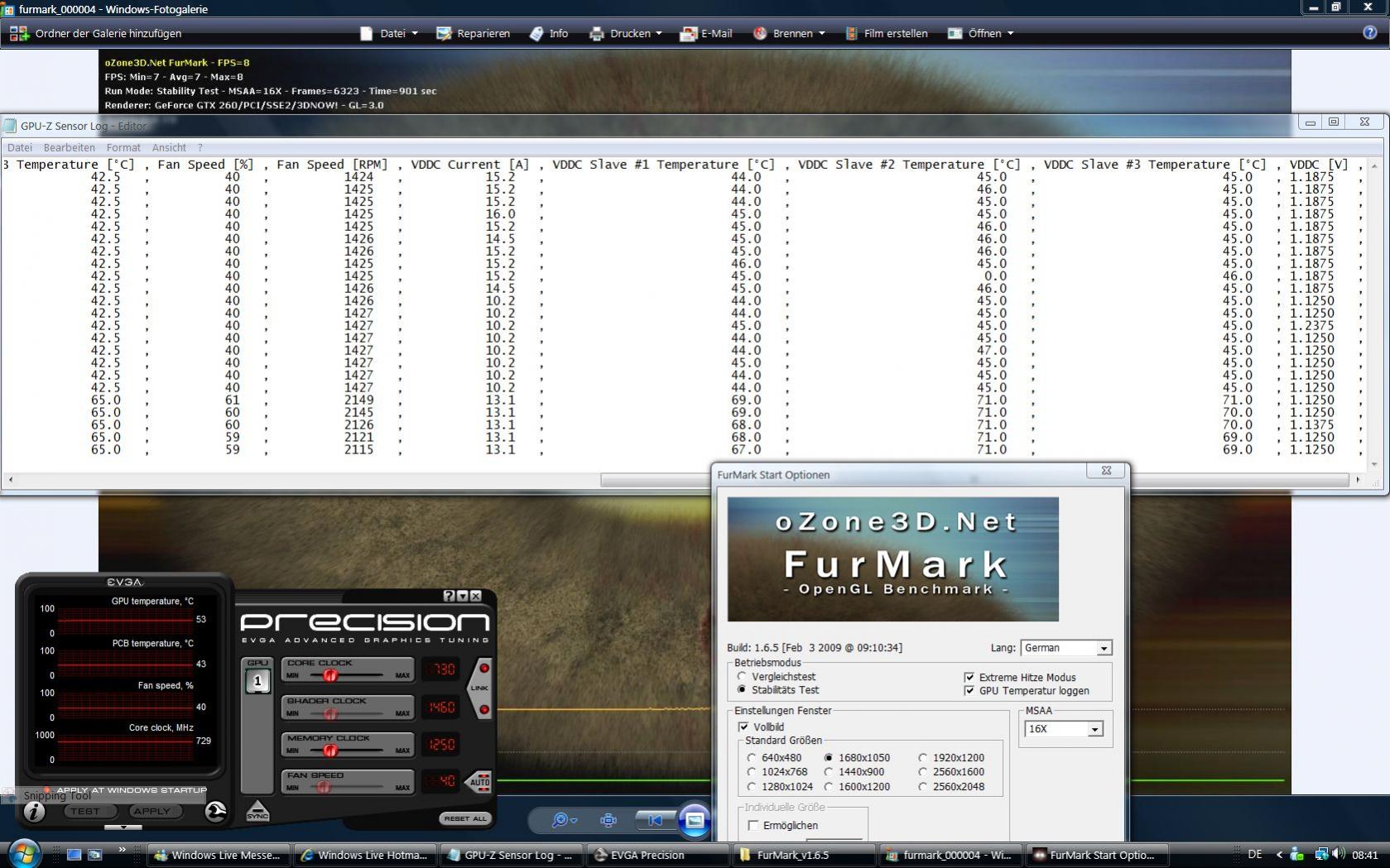Click the Editor horizontal scrollbar thumb
Image resolution: width=1390 pixels, height=868 pixels.
tap(974, 479)
